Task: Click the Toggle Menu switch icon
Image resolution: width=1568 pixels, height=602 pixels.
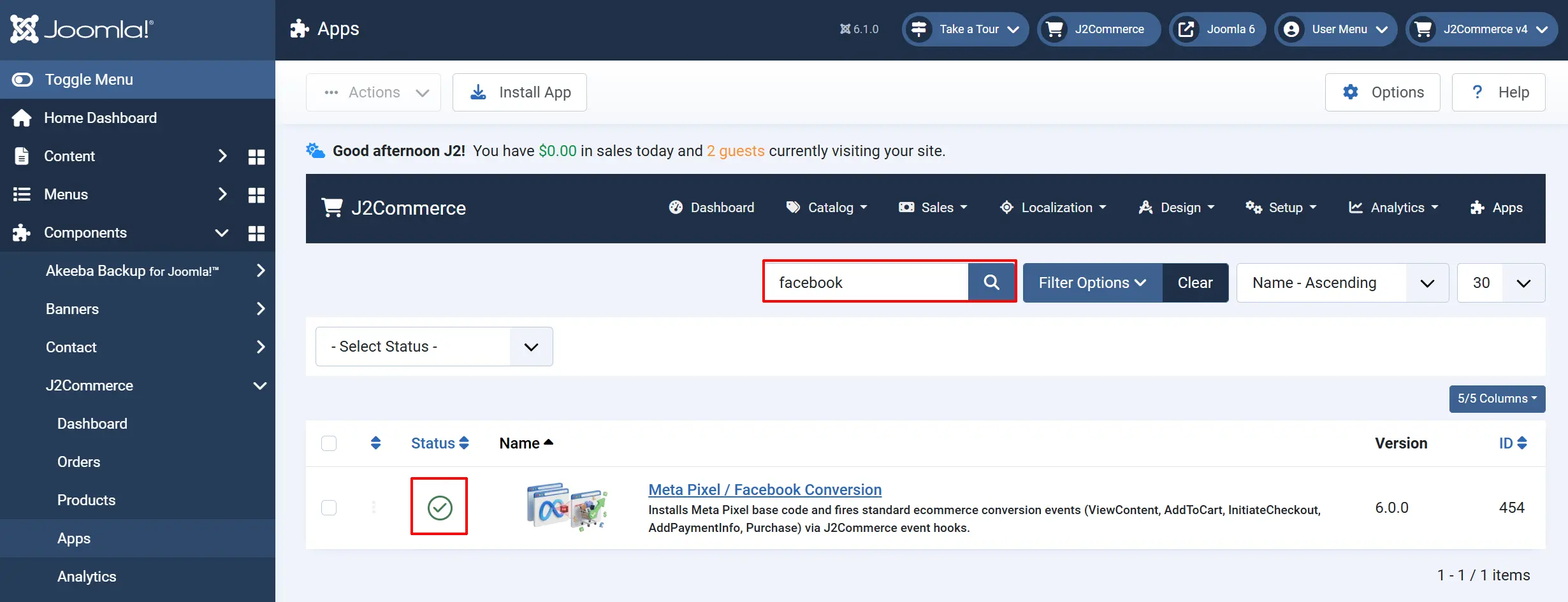Action: pos(22,80)
